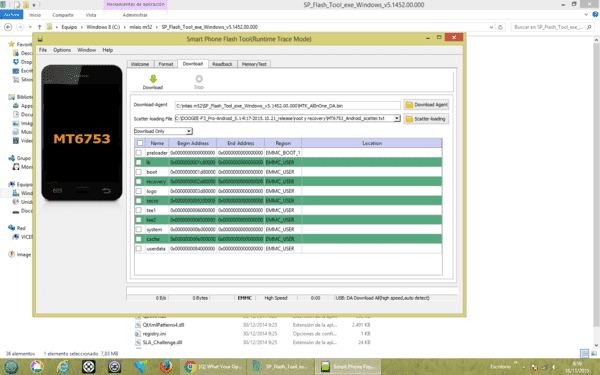
Task: Open the Flash Tool Window menu
Action: point(86,50)
